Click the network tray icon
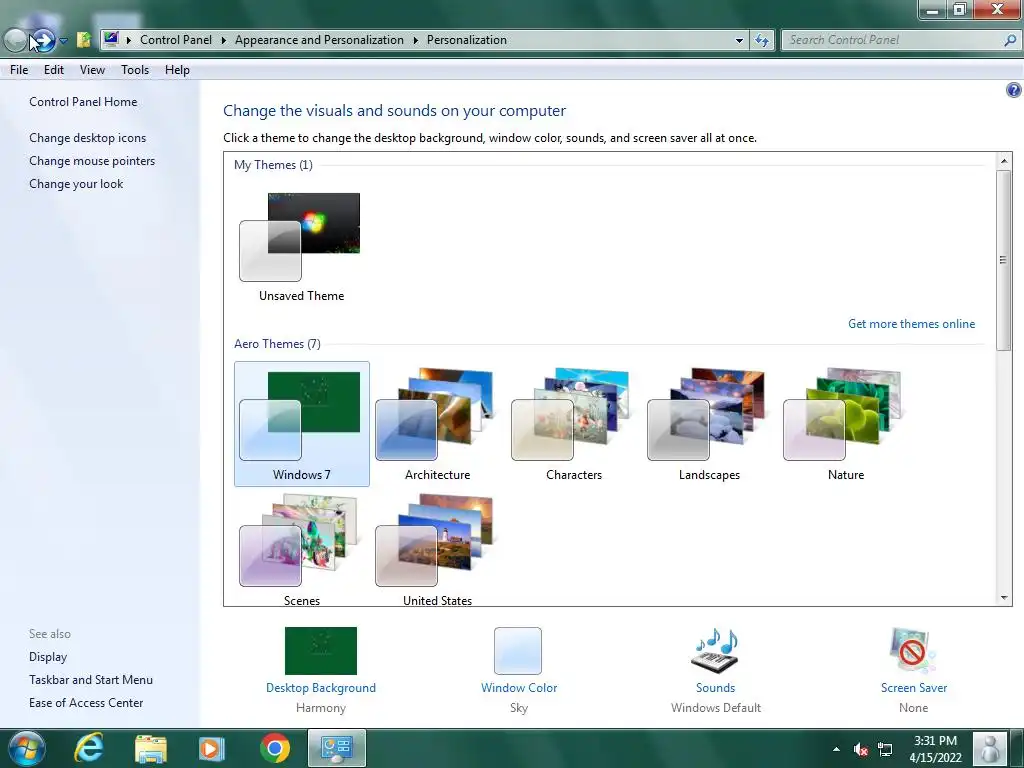Image resolution: width=1024 pixels, height=768 pixels. pyautogui.click(x=885, y=749)
